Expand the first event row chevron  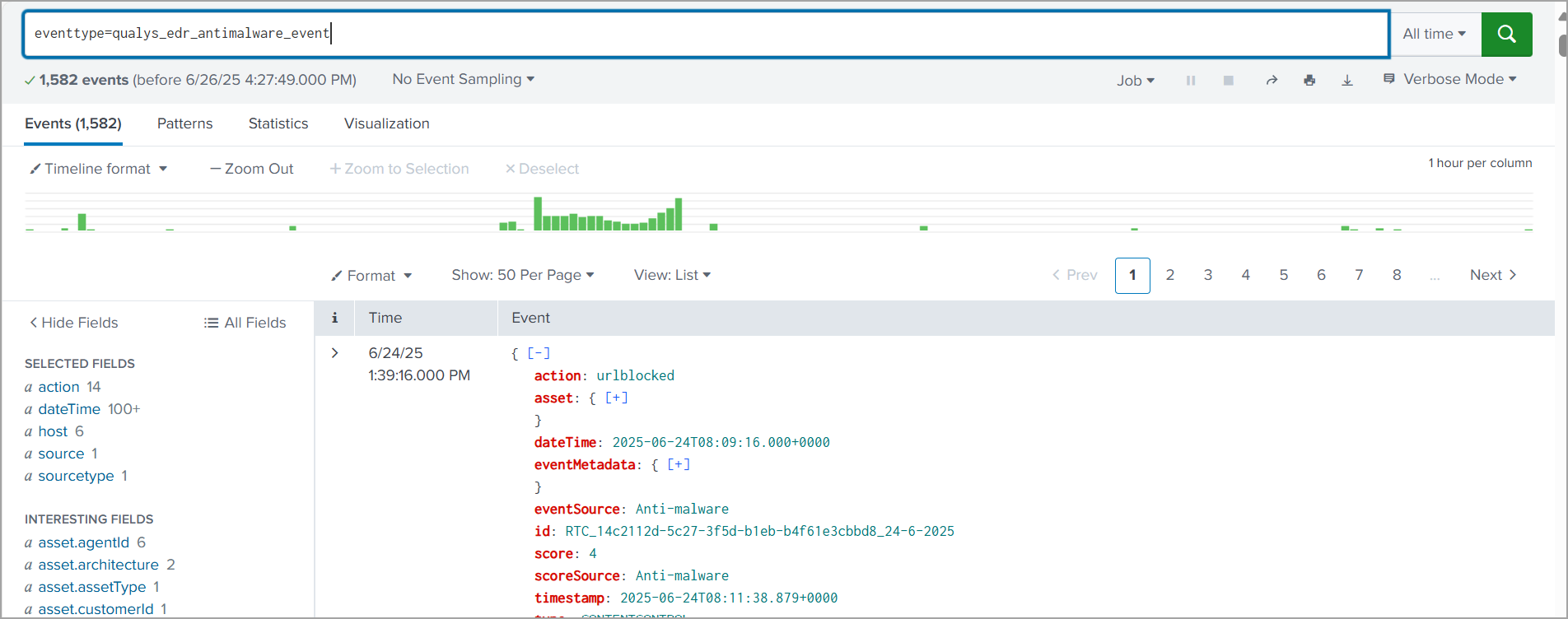click(x=334, y=353)
